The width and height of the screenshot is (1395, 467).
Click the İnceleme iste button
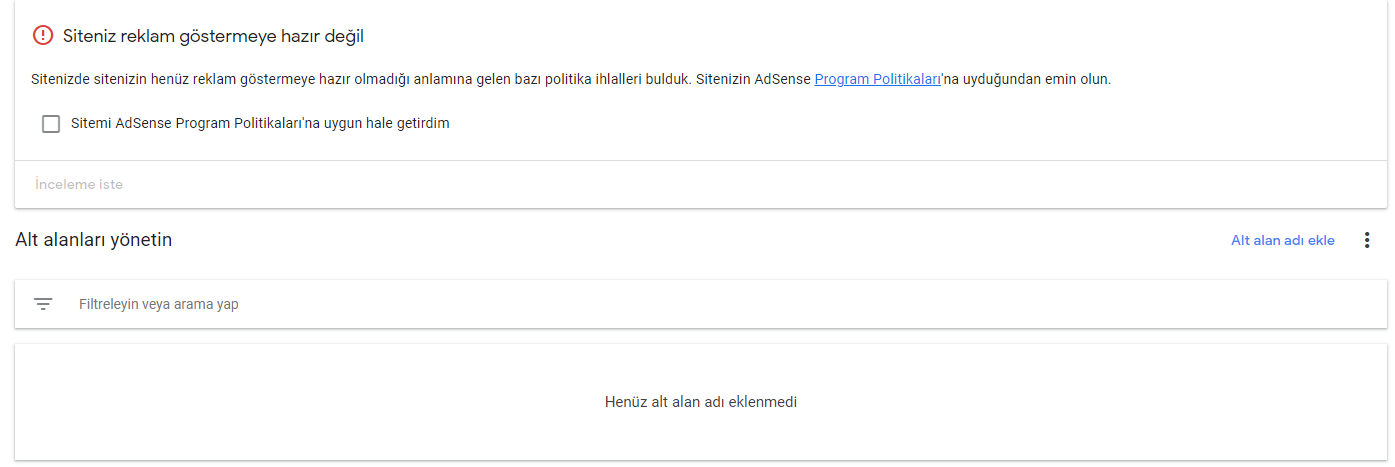pyautogui.click(x=79, y=185)
